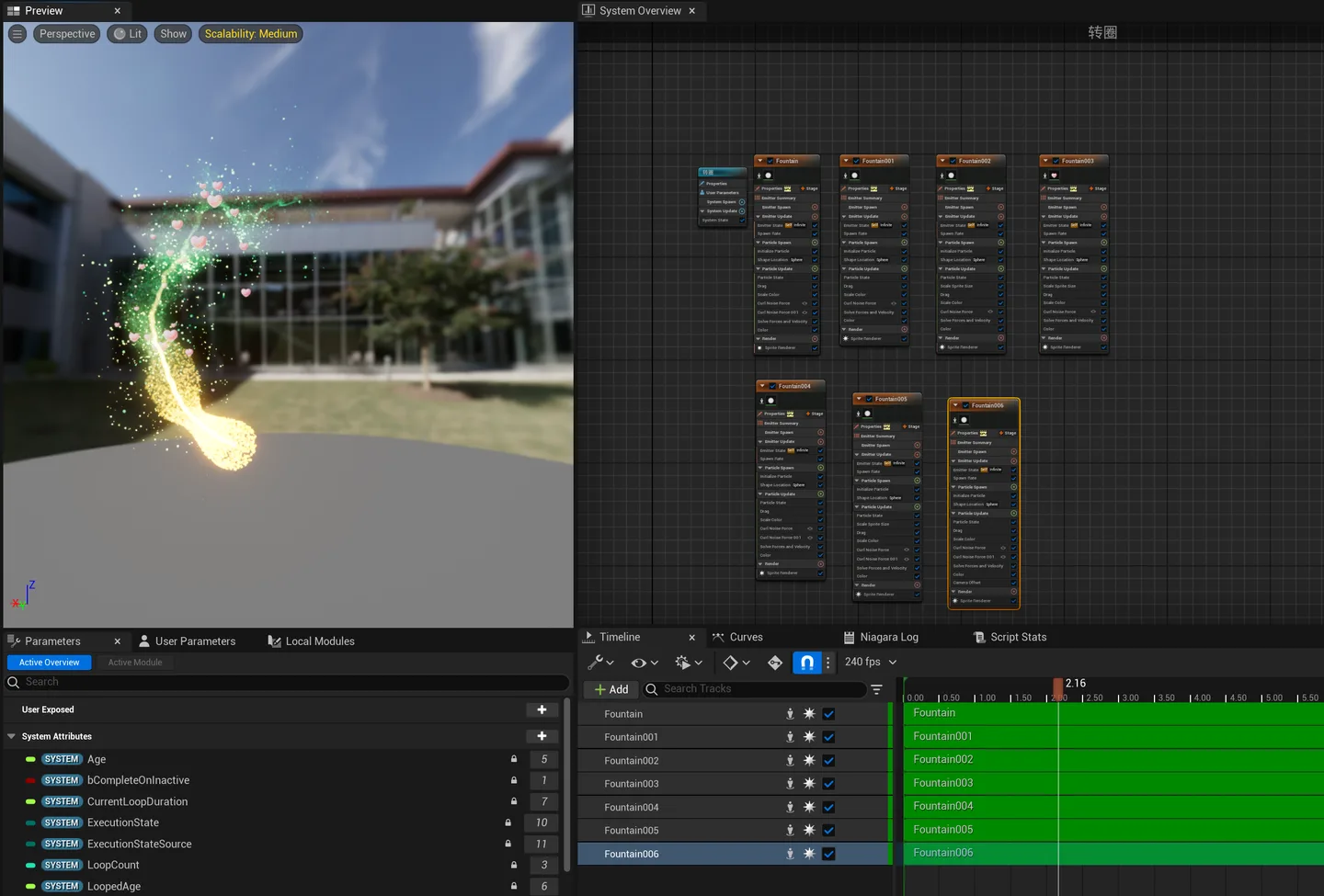
Task: Open the timeline playback options menu
Action: 688,662
